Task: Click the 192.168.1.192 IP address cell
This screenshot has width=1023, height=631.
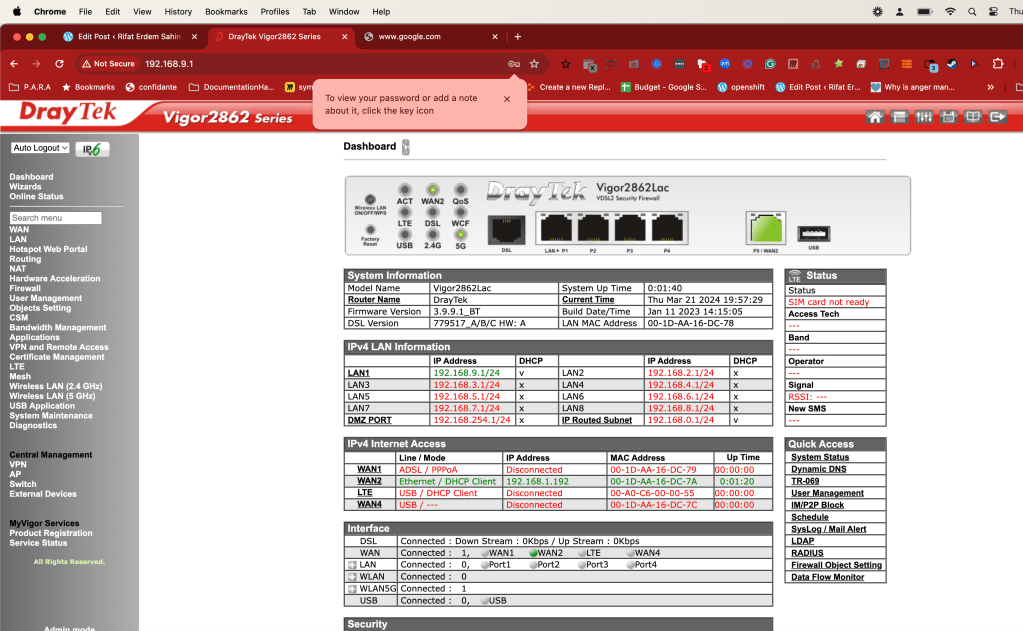Action: (555, 482)
